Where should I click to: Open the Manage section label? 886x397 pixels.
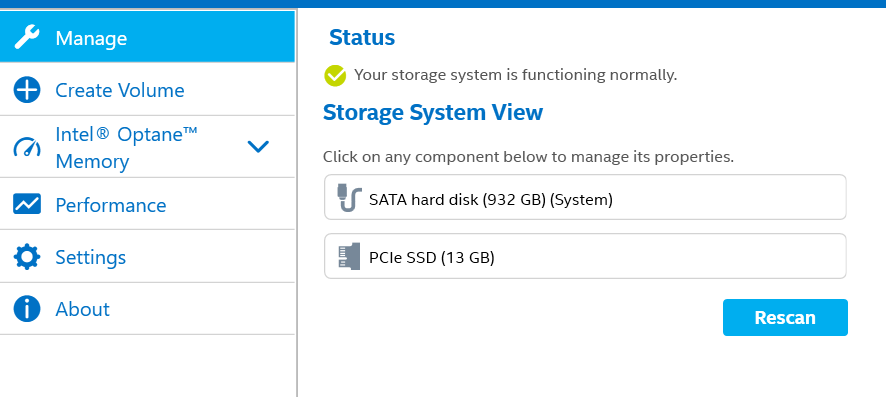point(91,38)
